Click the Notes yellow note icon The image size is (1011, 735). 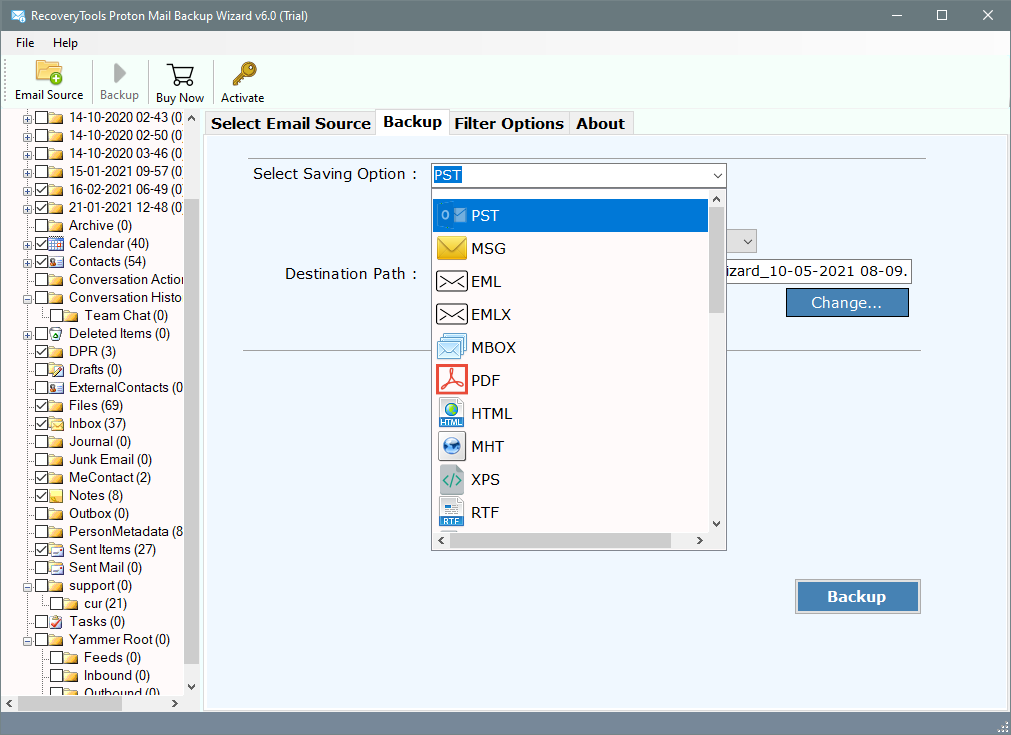pos(56,496)
